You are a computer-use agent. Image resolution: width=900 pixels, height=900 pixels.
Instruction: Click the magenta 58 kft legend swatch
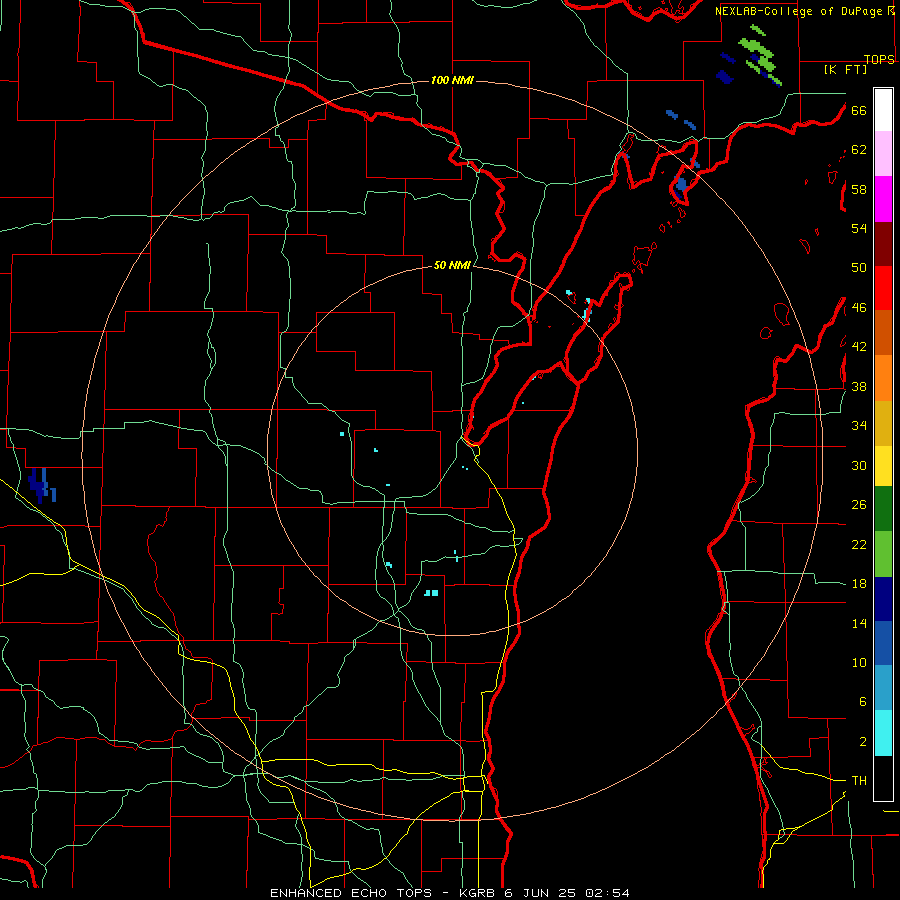pos(883,199)
